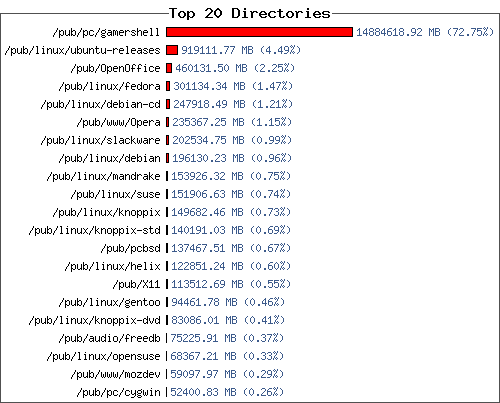Click the /pub/linux/slackware directory label
This screenshot has height=403, width=500.
tap(100, 141)
